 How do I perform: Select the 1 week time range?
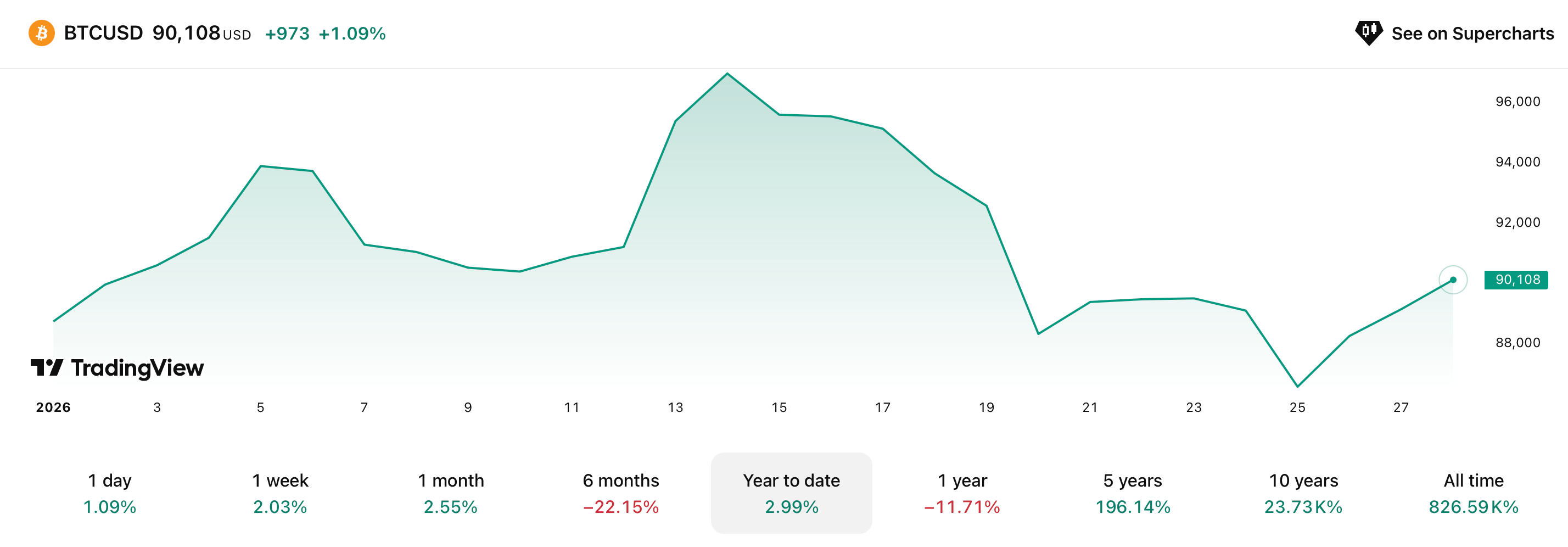[x=280, y=493]
